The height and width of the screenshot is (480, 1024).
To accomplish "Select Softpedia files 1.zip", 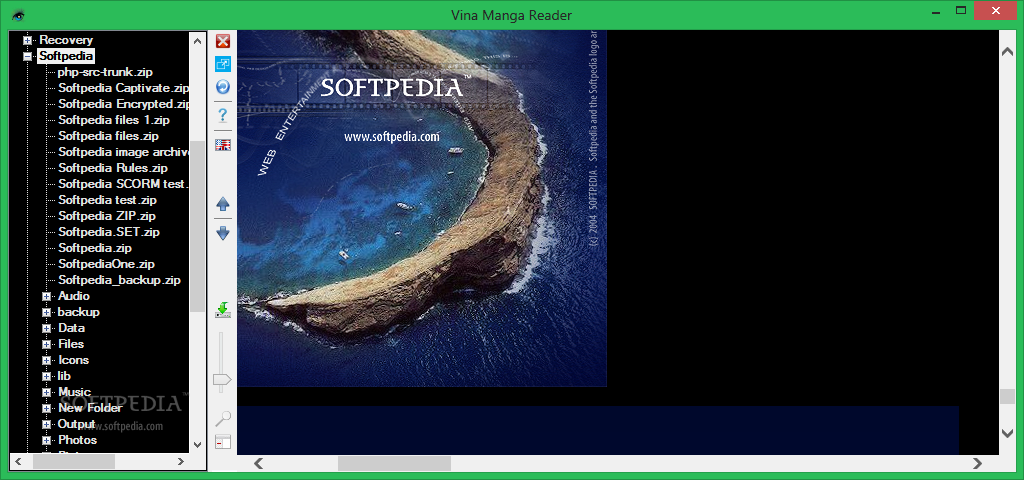I will [114, 120].
